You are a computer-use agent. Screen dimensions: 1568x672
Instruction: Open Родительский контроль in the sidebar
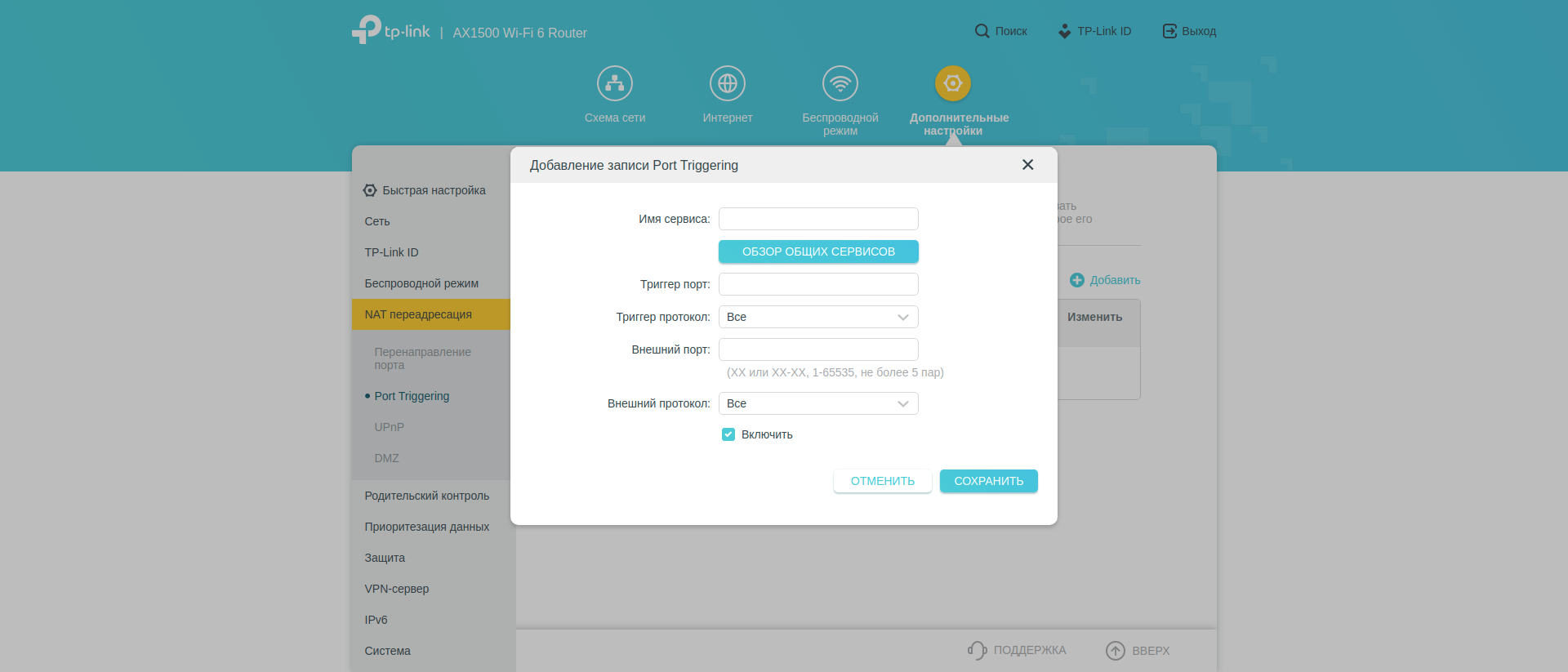[x=426, y=496]
